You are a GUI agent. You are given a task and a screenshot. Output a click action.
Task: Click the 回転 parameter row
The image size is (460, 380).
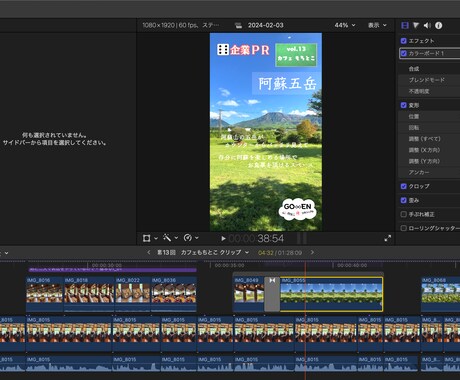click(x=429, y=128)
